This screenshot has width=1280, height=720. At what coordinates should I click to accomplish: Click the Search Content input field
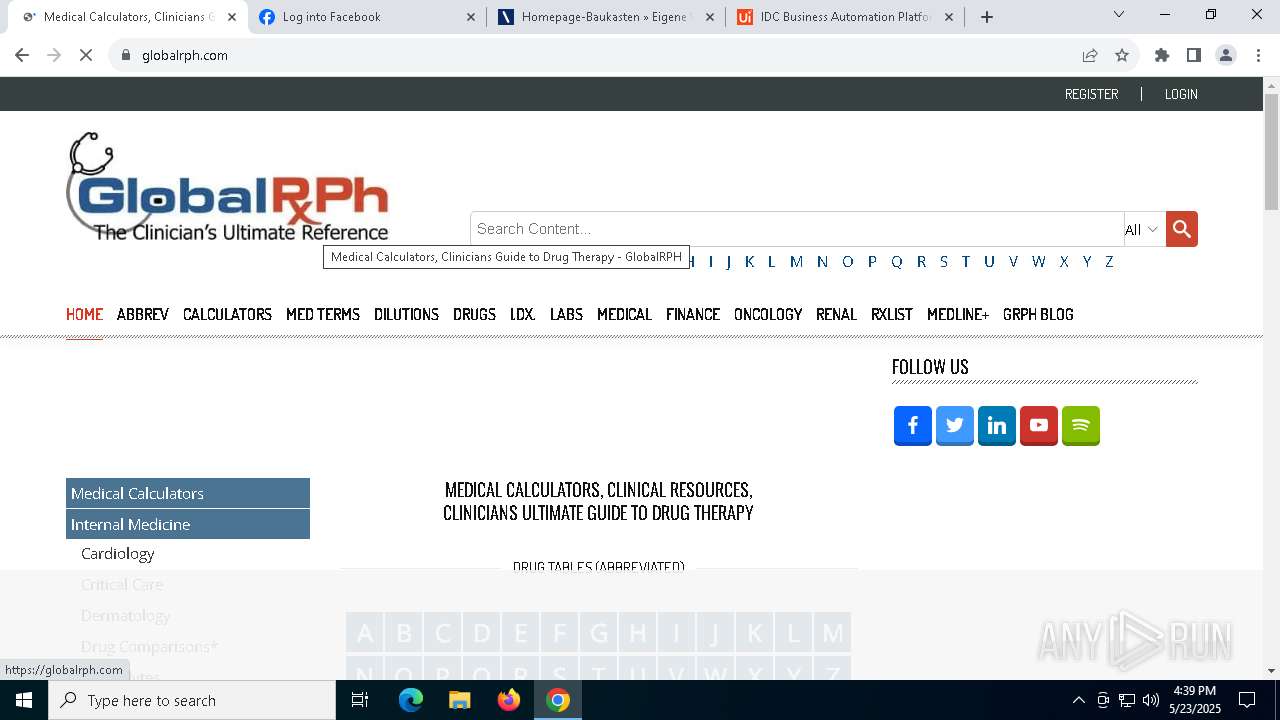tap(797, 229)
